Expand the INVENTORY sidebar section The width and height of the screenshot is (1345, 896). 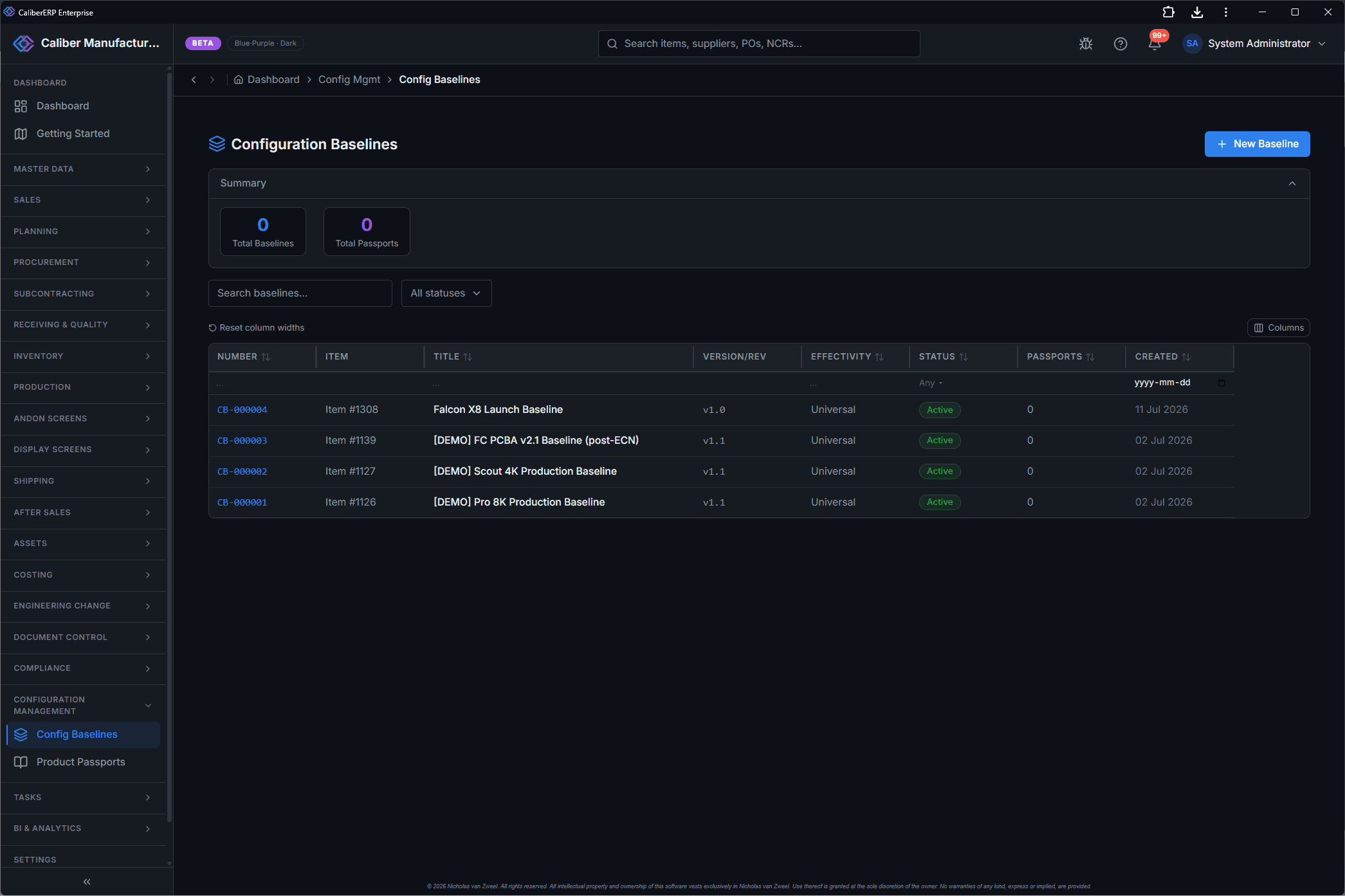[x=83, y=356]
